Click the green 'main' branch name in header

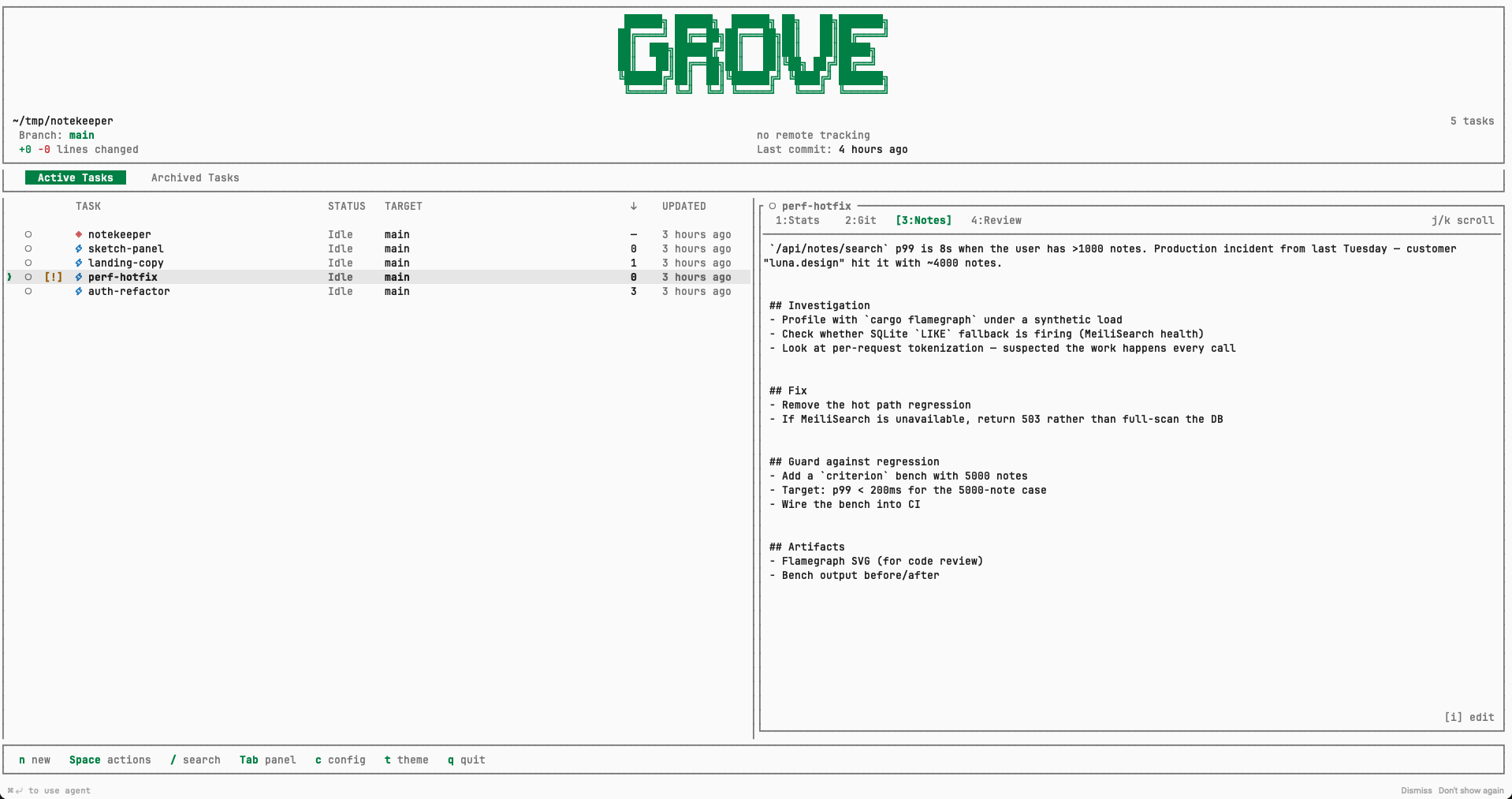pos(82,135)
